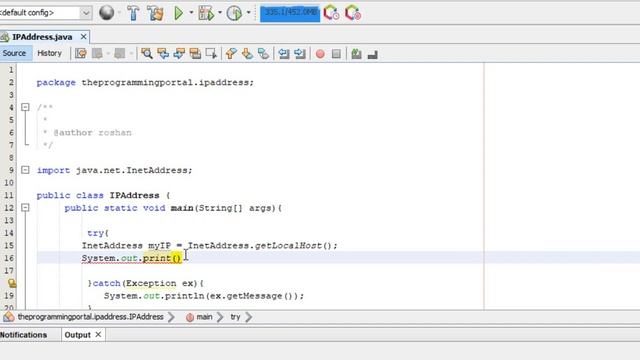
Task: Click line number 16 in the gutter
Action: 9,258
